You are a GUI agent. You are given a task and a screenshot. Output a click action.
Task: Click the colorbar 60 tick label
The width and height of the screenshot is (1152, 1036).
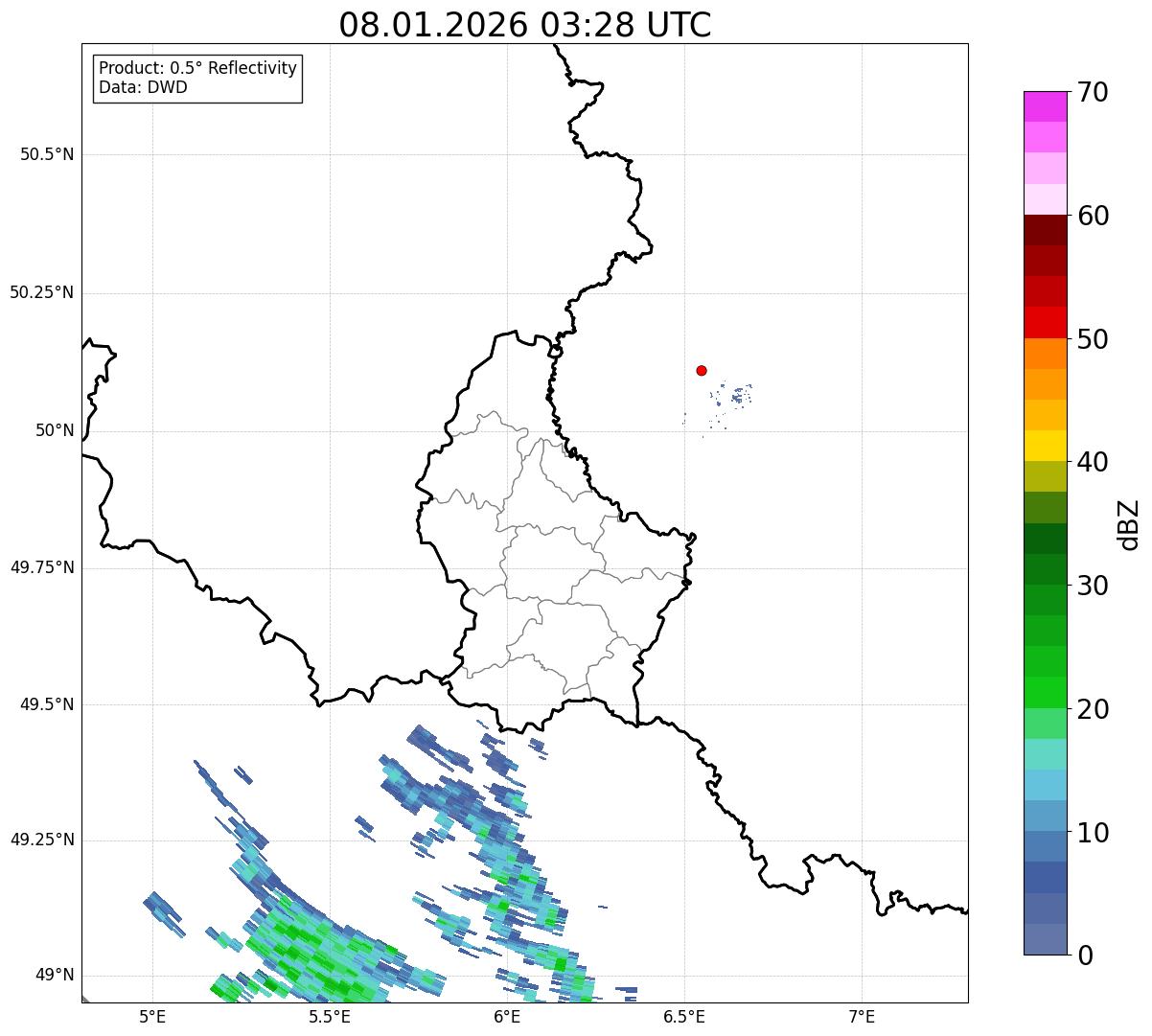(1093, 216)
